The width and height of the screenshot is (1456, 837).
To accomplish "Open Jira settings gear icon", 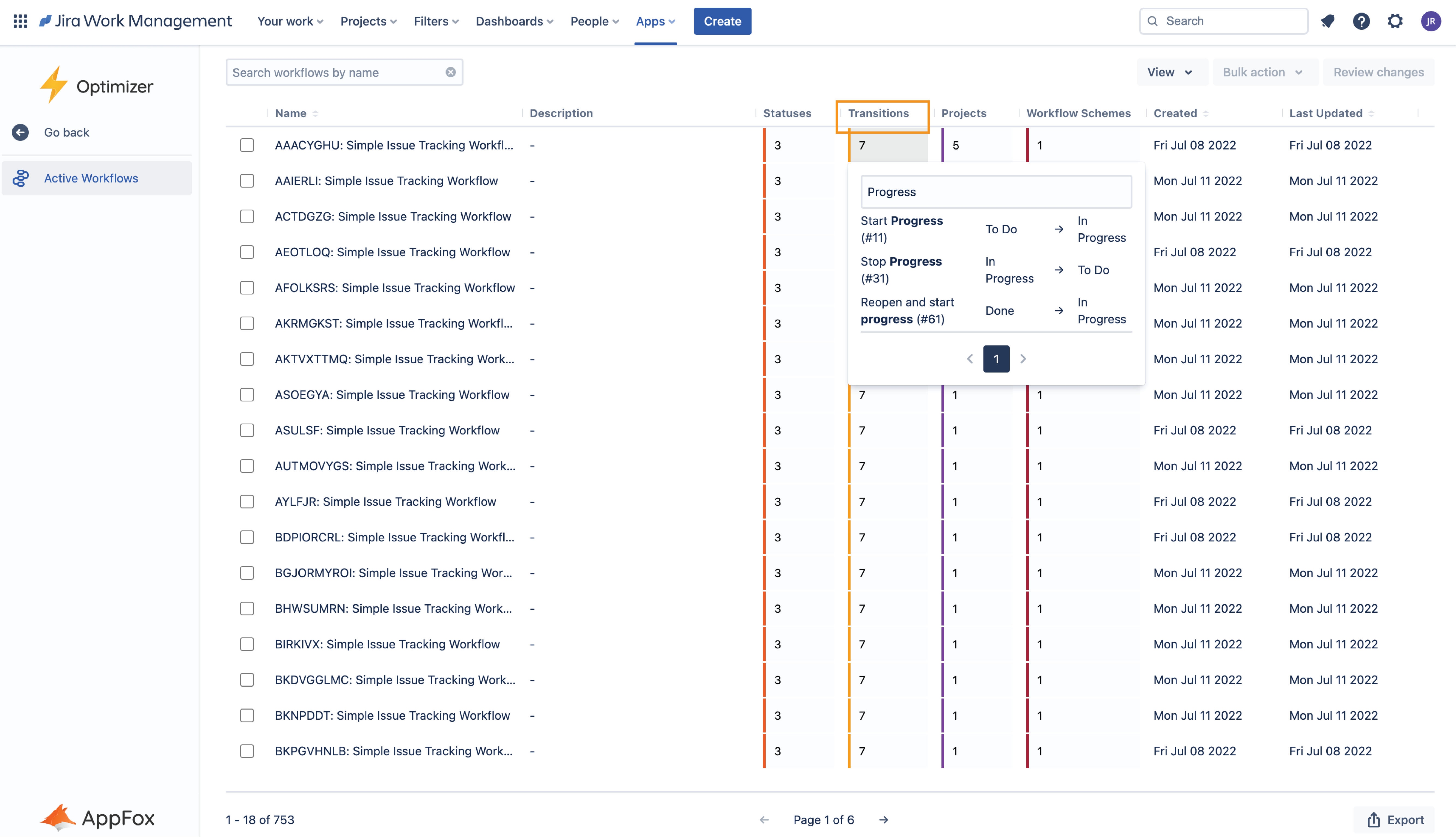I will pos(1396,21).
